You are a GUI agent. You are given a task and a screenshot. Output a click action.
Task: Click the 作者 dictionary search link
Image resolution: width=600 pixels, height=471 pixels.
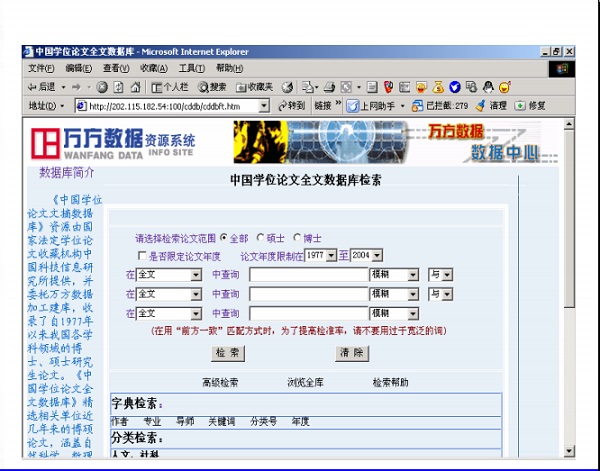[x=120, y=422]
